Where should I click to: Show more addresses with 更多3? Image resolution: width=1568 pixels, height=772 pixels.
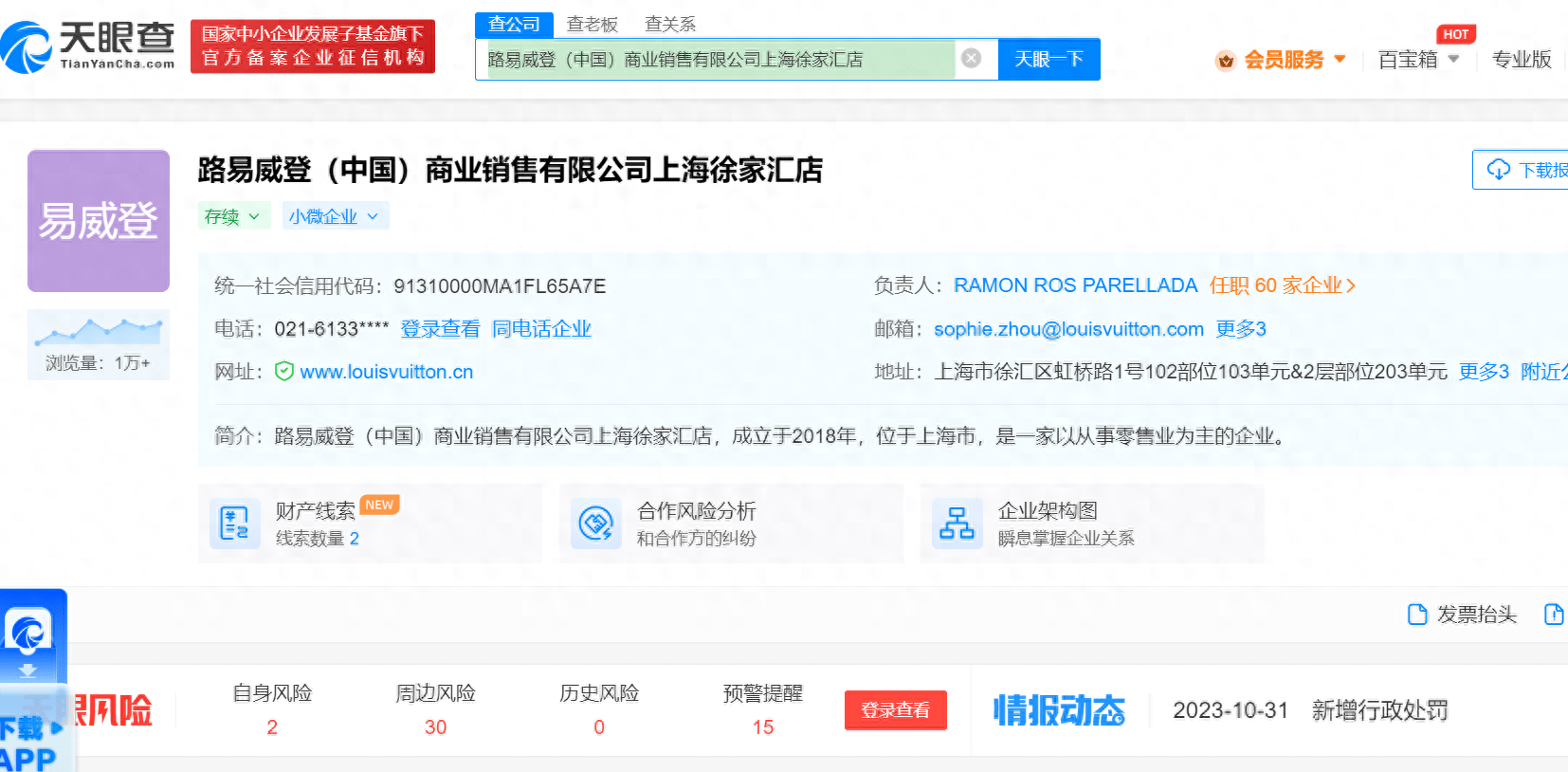1484,372
